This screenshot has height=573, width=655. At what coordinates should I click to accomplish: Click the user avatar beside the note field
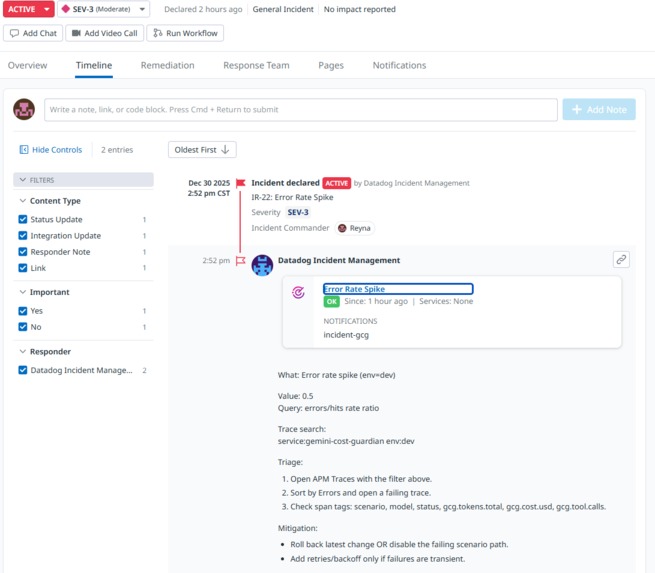24,109
